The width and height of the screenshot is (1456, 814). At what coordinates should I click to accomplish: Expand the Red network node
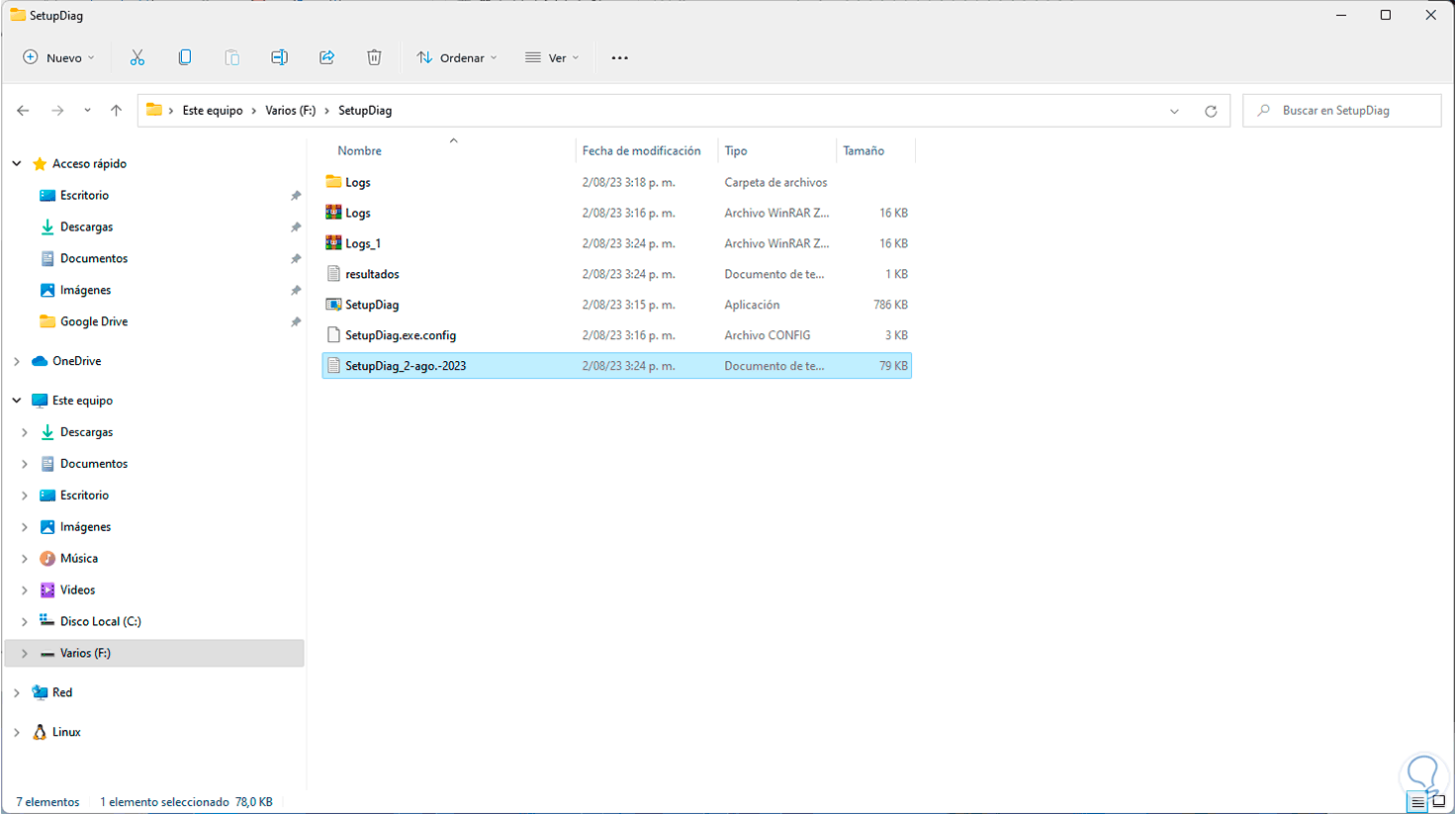tap(17, 693)
